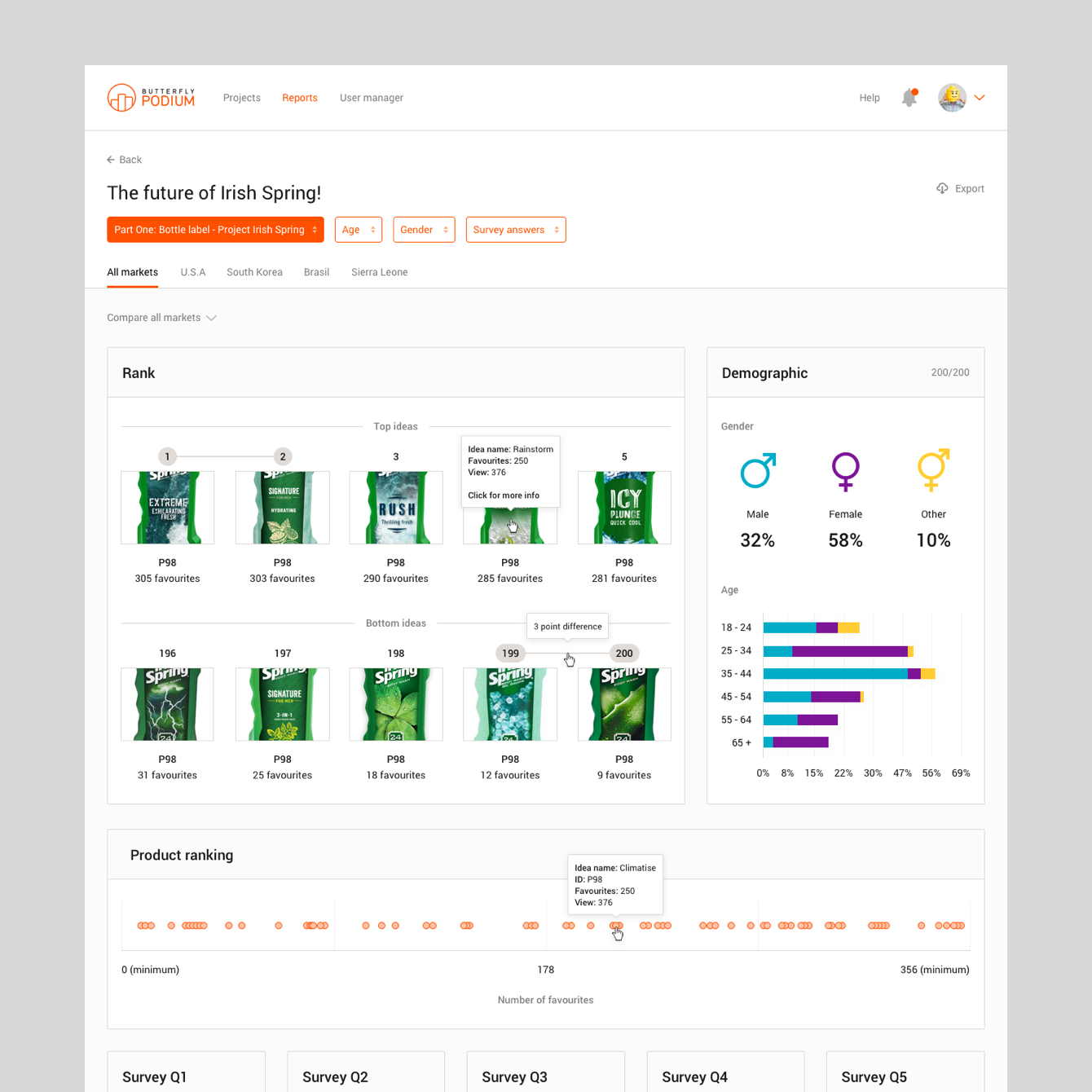Click the highlighted Climatise dot on ranking
Viewport: 1092px width, 1092px height.
click(x=616, y=926)
